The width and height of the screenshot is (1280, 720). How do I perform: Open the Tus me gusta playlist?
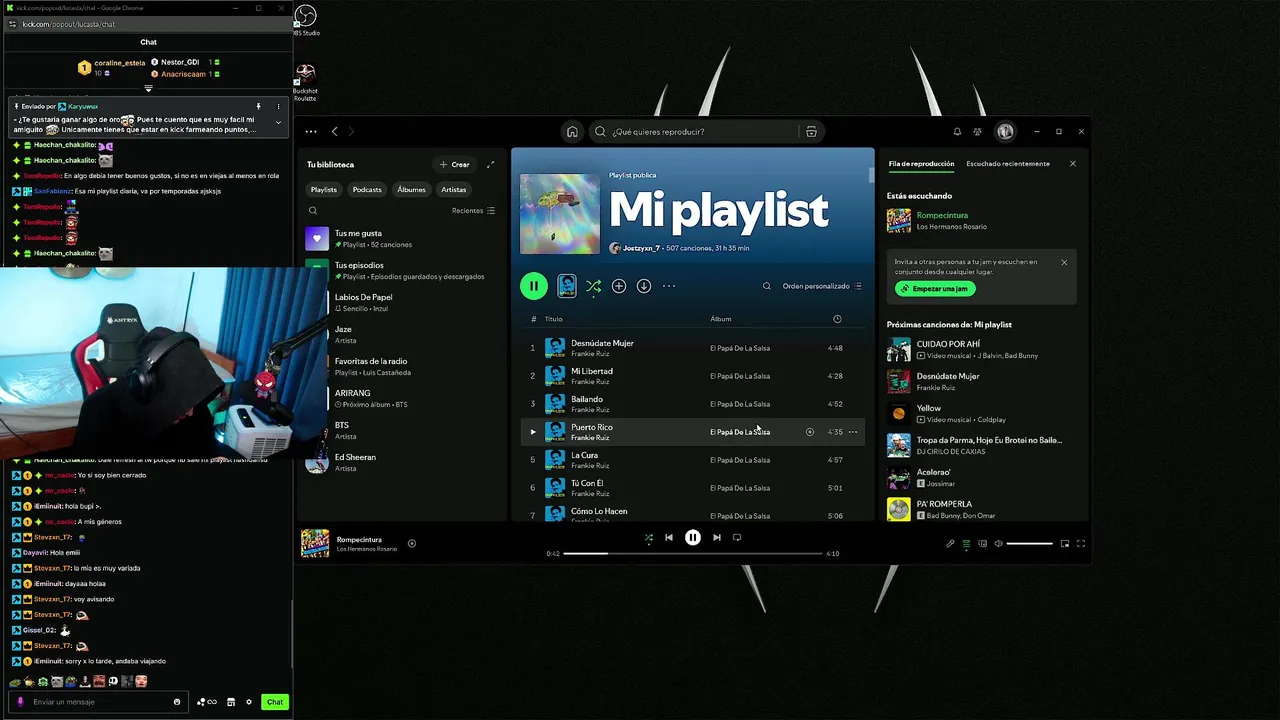(400, 238)
